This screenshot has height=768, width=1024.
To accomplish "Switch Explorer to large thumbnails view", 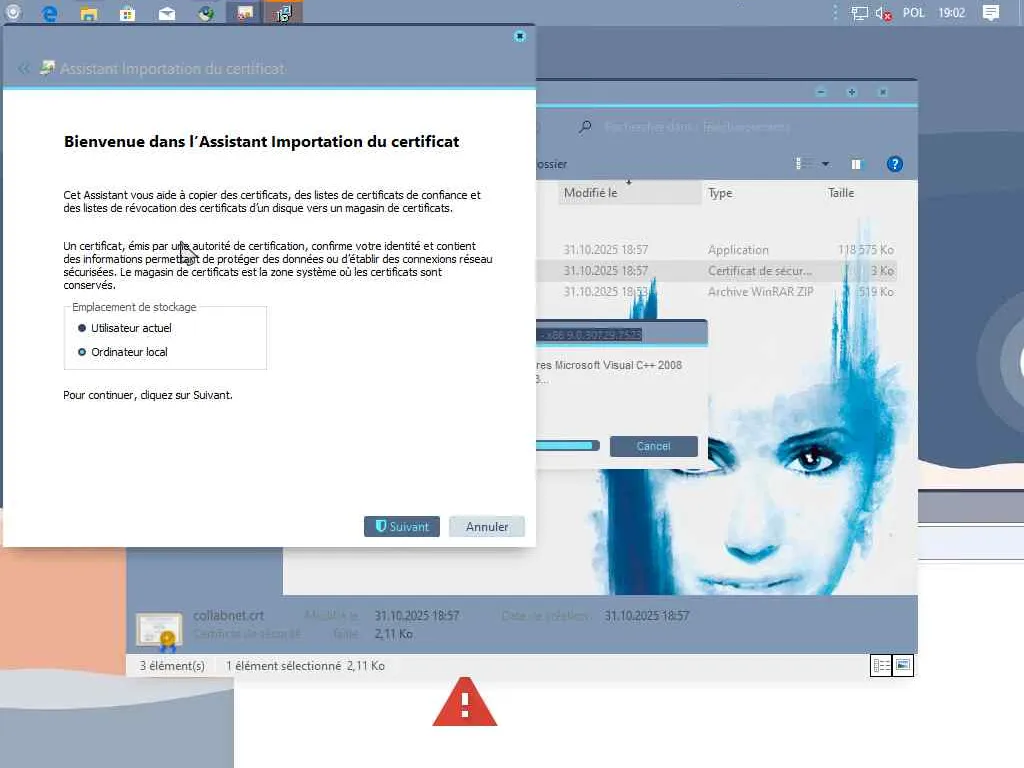I will [903, 665].
